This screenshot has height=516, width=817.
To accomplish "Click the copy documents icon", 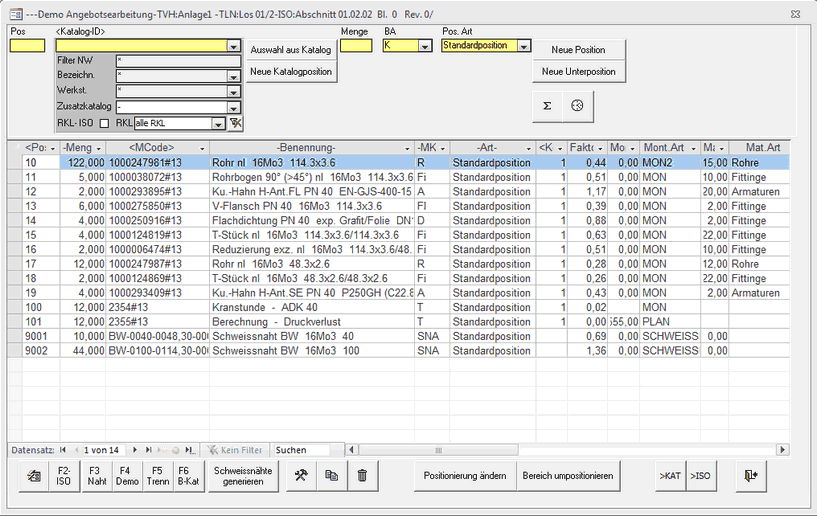I will point(331,477).
